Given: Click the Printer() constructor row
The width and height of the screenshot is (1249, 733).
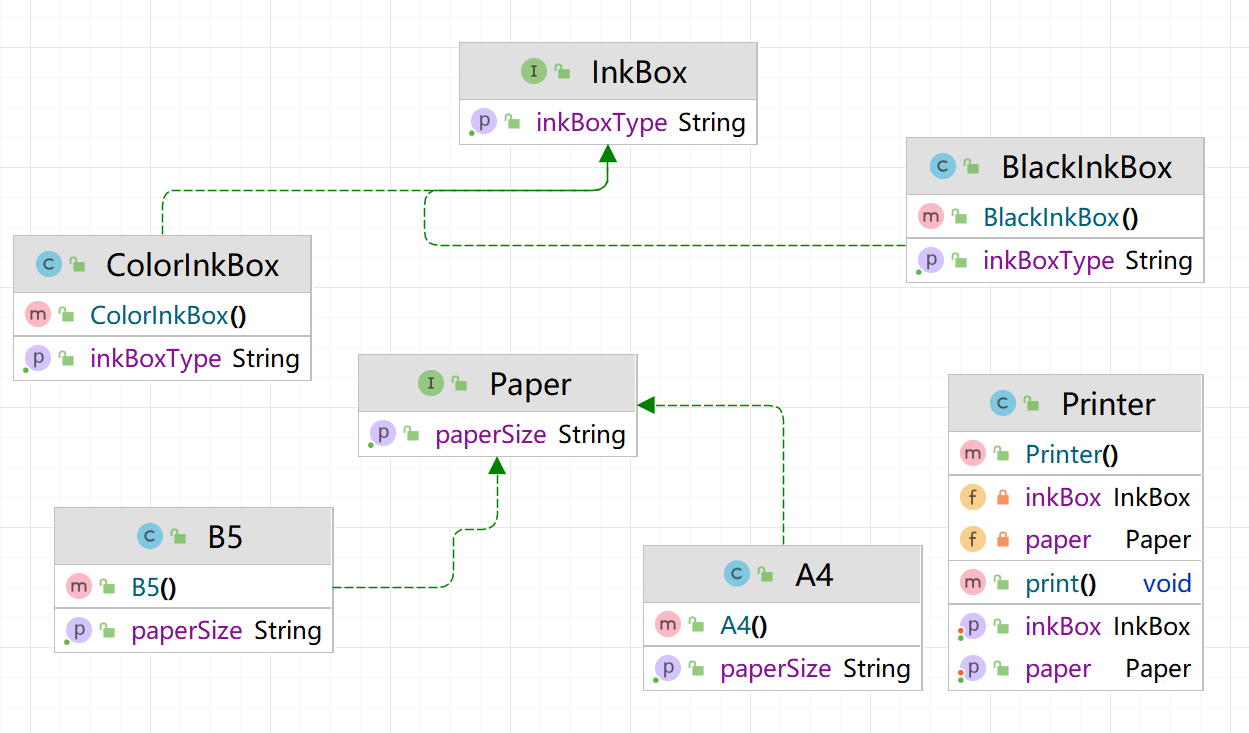Looking at the screenshot, I should click(x=1071, y=454).
